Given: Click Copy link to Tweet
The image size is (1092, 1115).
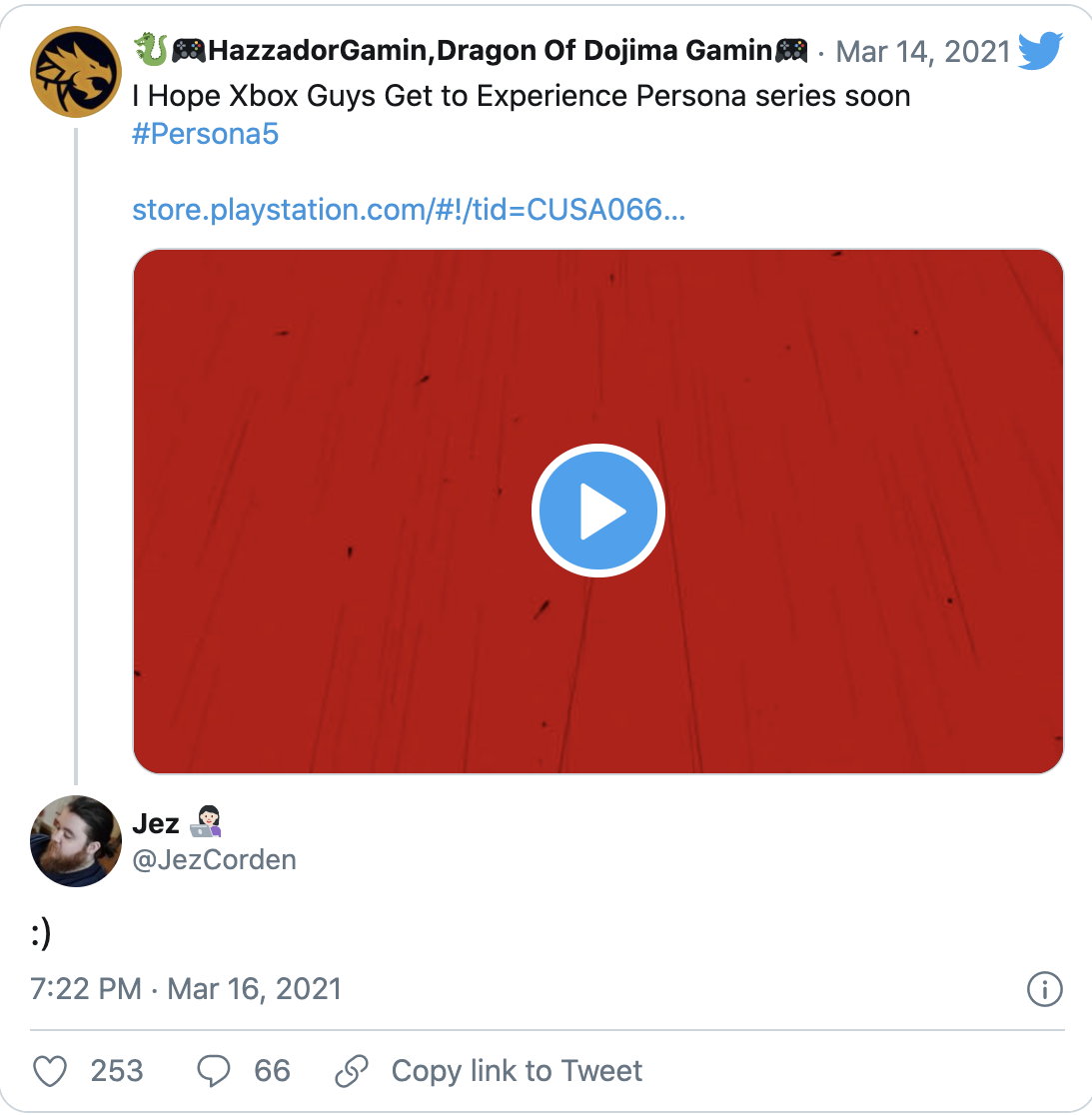Looking at the screenshot, I should tap(517, 1071).
